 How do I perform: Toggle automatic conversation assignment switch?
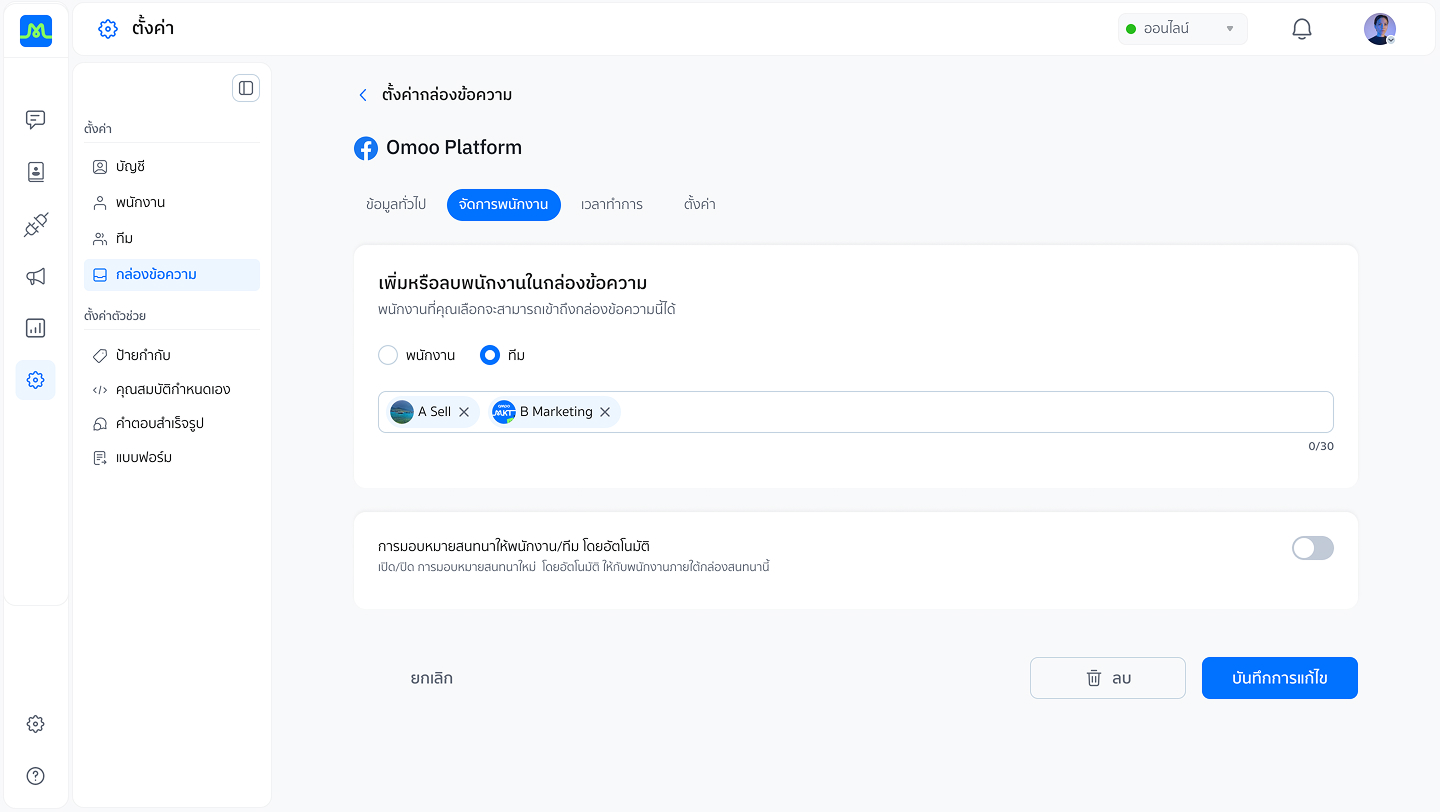(x=1313, y=548)
